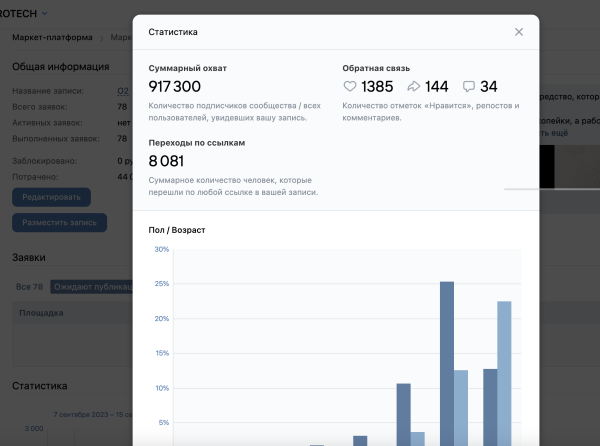This screenshot has height=446, width=600.
Task: Click the comments speech bubble icon
Action: coord(469,87)
